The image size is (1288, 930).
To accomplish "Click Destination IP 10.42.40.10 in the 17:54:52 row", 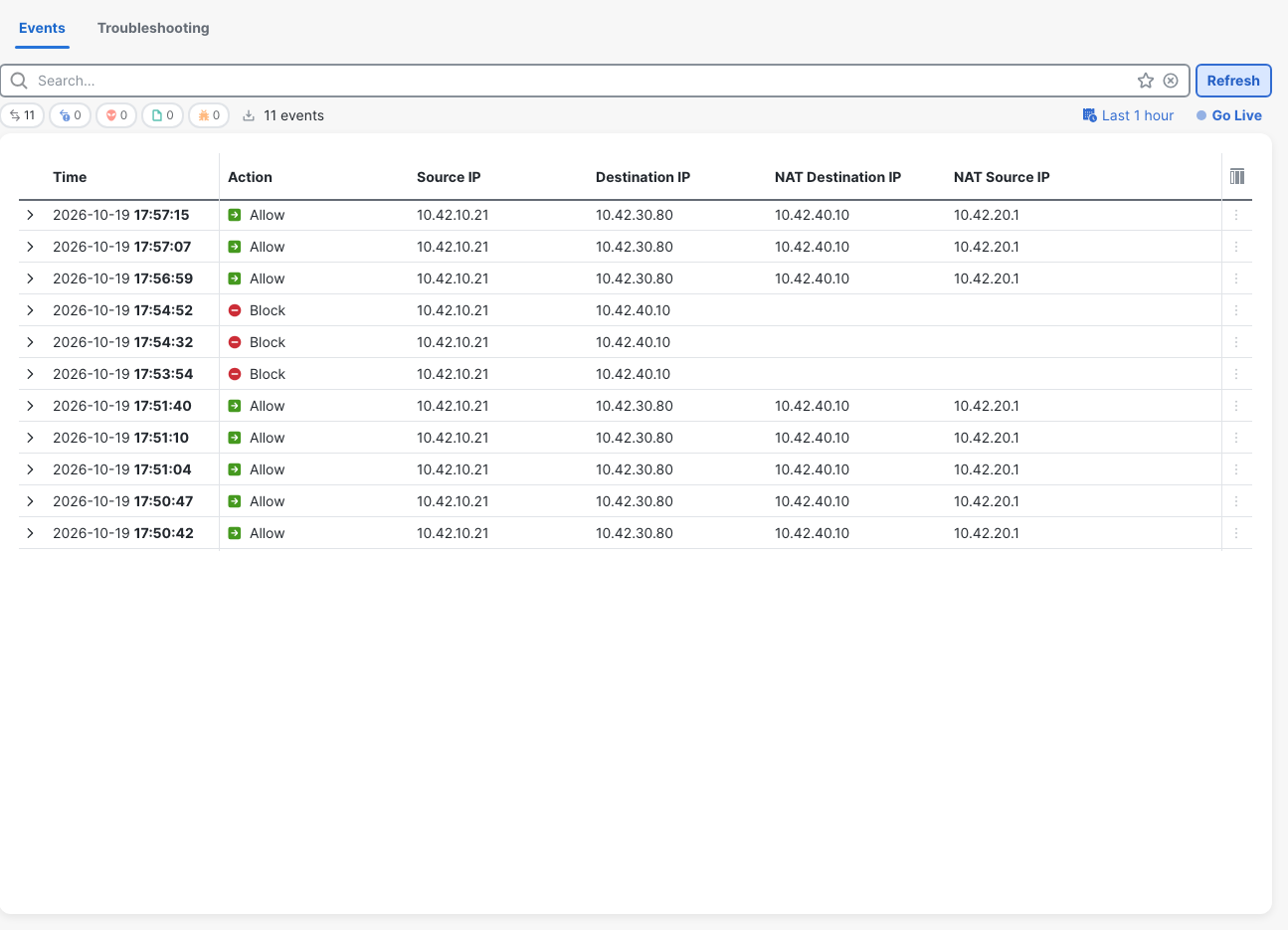I will (633, 310).
